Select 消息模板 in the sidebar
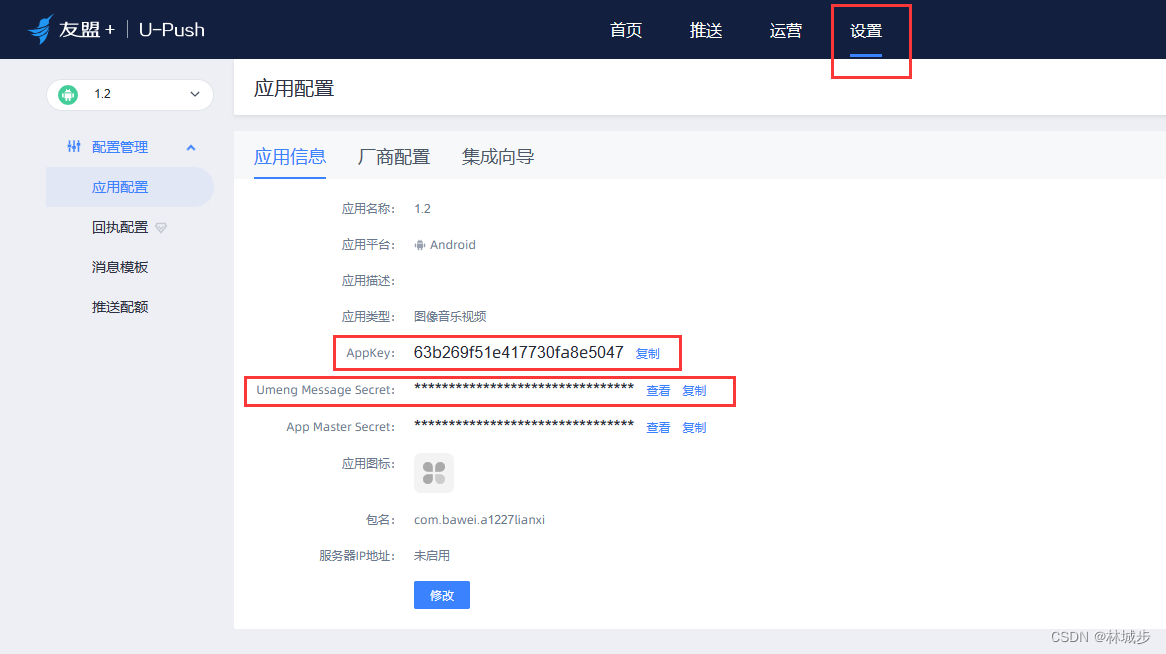The image size is (1166, 654). [120, 267]
